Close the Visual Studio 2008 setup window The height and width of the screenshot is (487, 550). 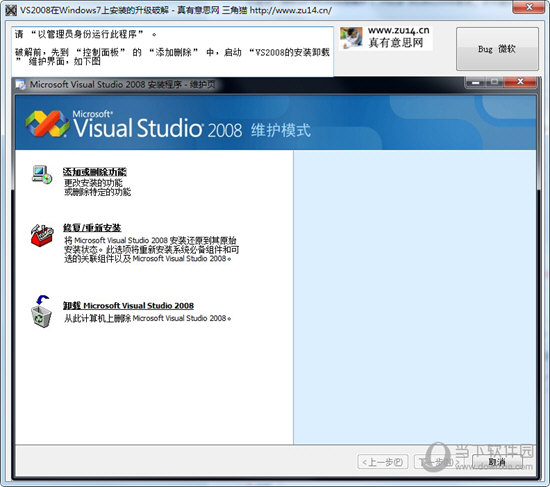(520, 82)
